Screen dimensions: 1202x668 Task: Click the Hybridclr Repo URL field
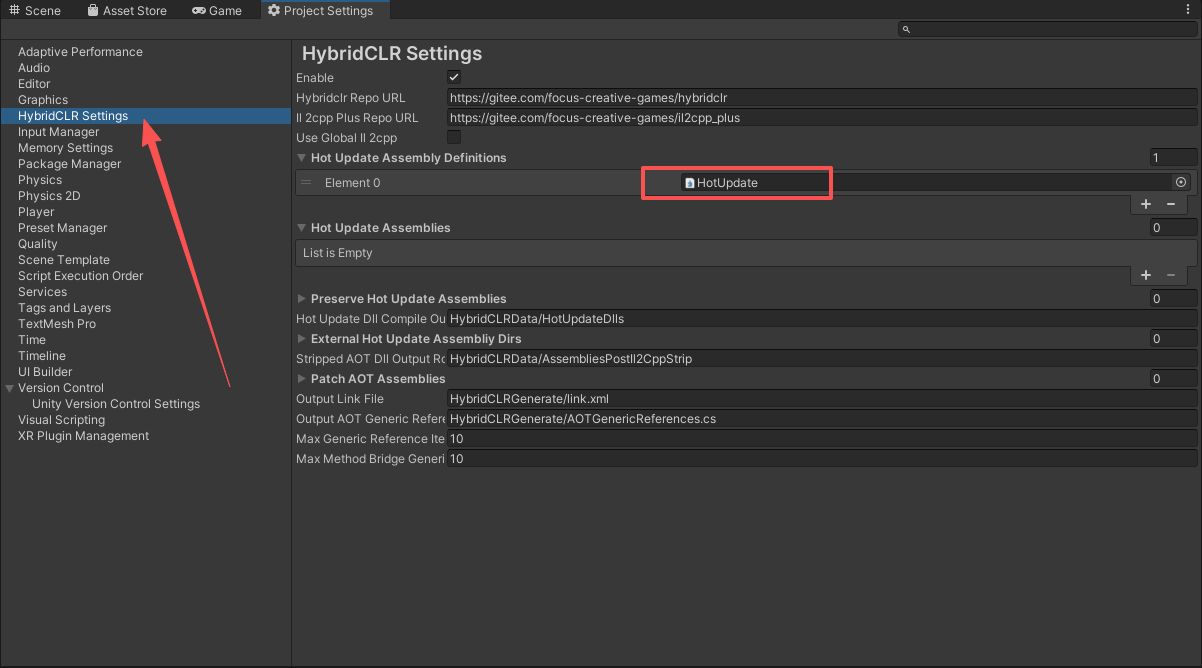point(821,97)
